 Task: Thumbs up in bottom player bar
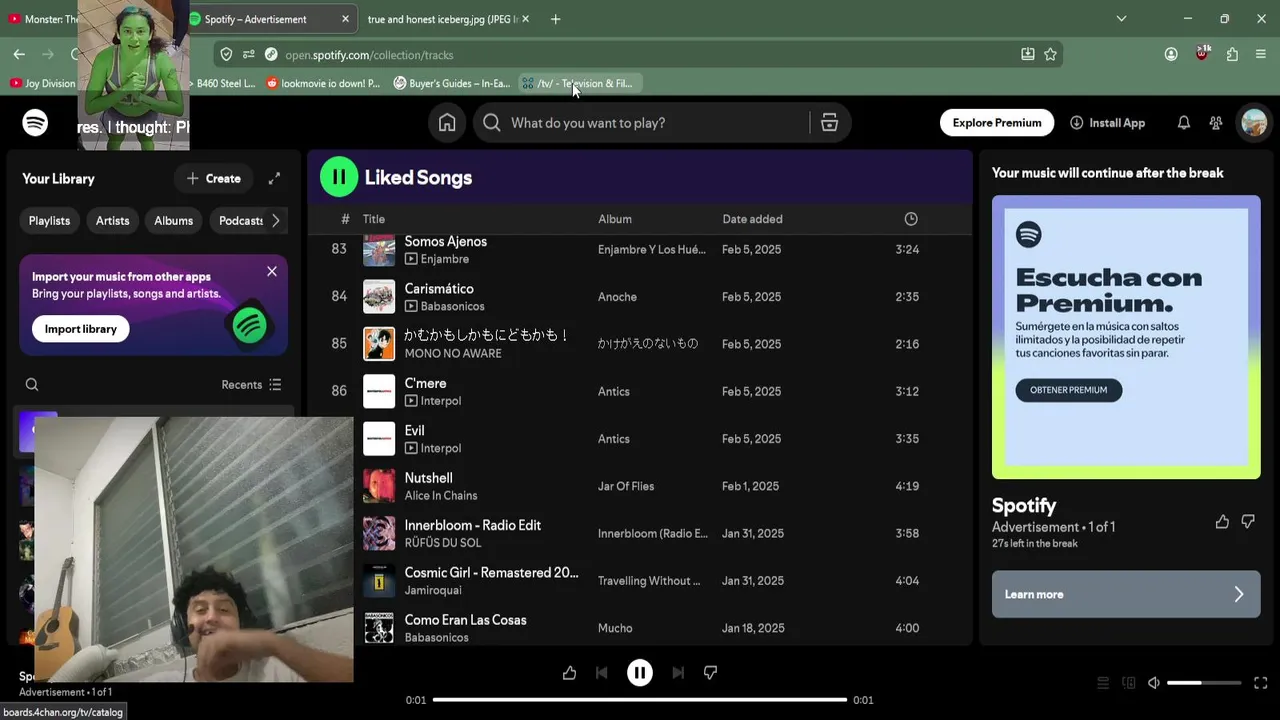pyautogui.click(x=569, y=673)
